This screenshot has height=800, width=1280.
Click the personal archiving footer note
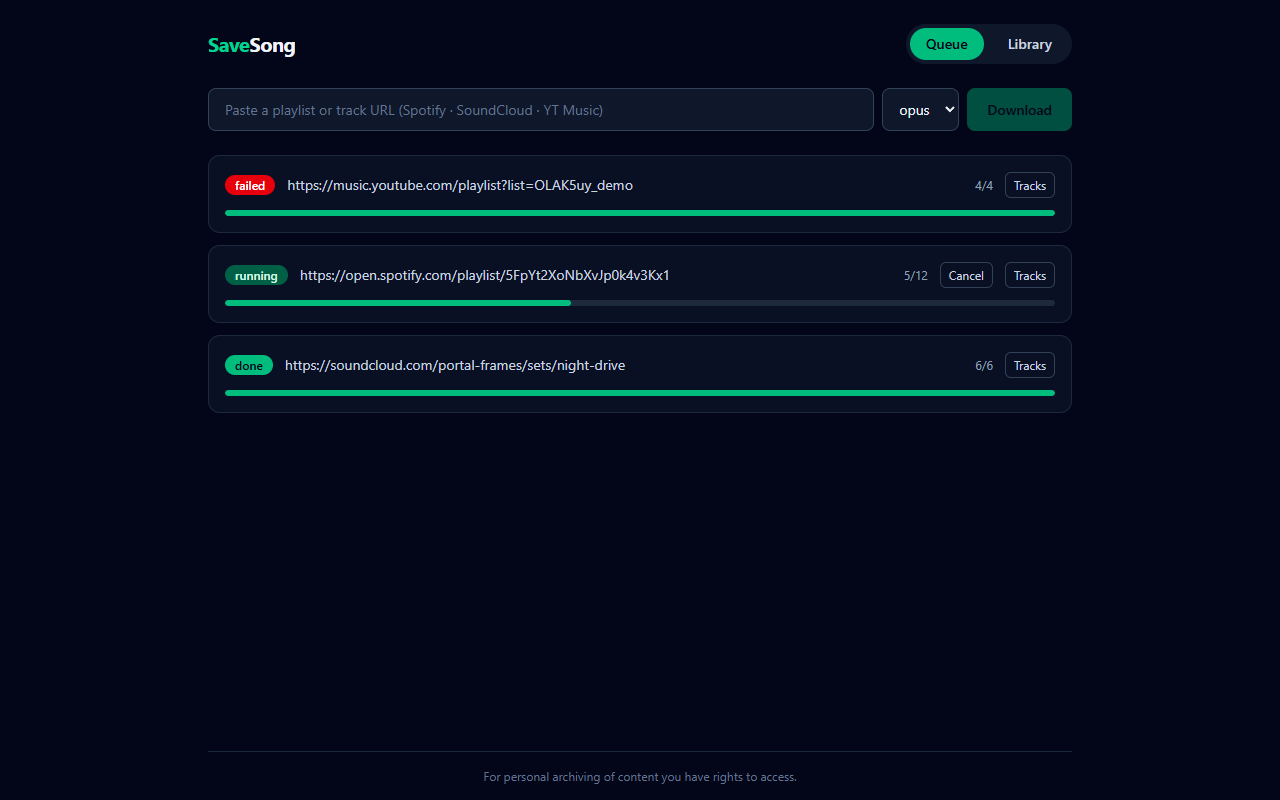pos(640,777)
